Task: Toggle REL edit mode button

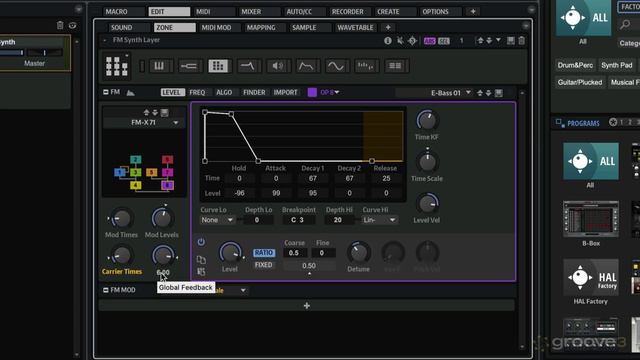Action: click(x=444, y=41)
